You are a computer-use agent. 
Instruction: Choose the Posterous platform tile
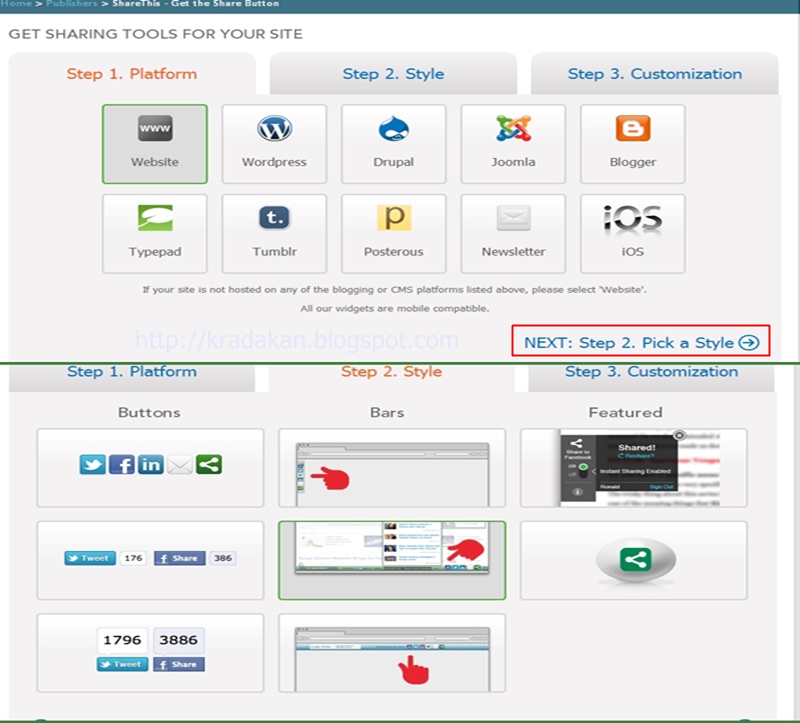393,234
